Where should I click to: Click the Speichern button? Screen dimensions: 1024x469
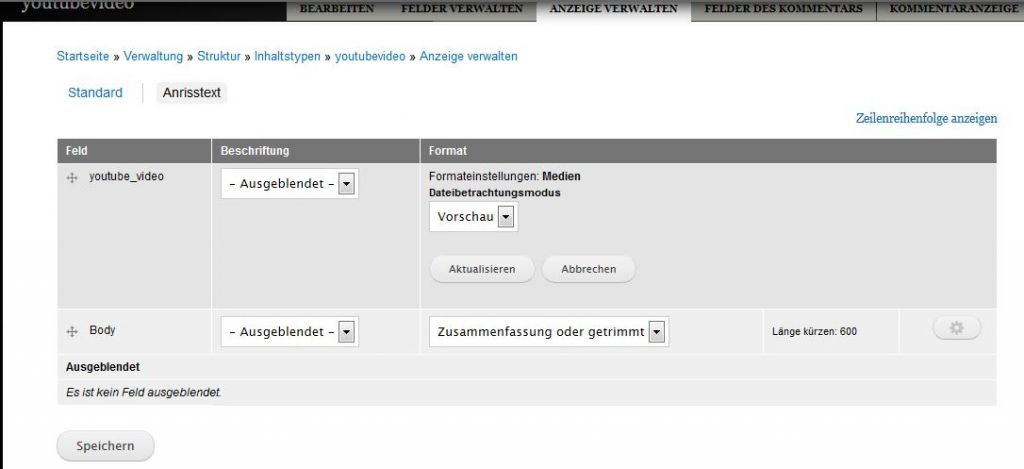[105, 446]
